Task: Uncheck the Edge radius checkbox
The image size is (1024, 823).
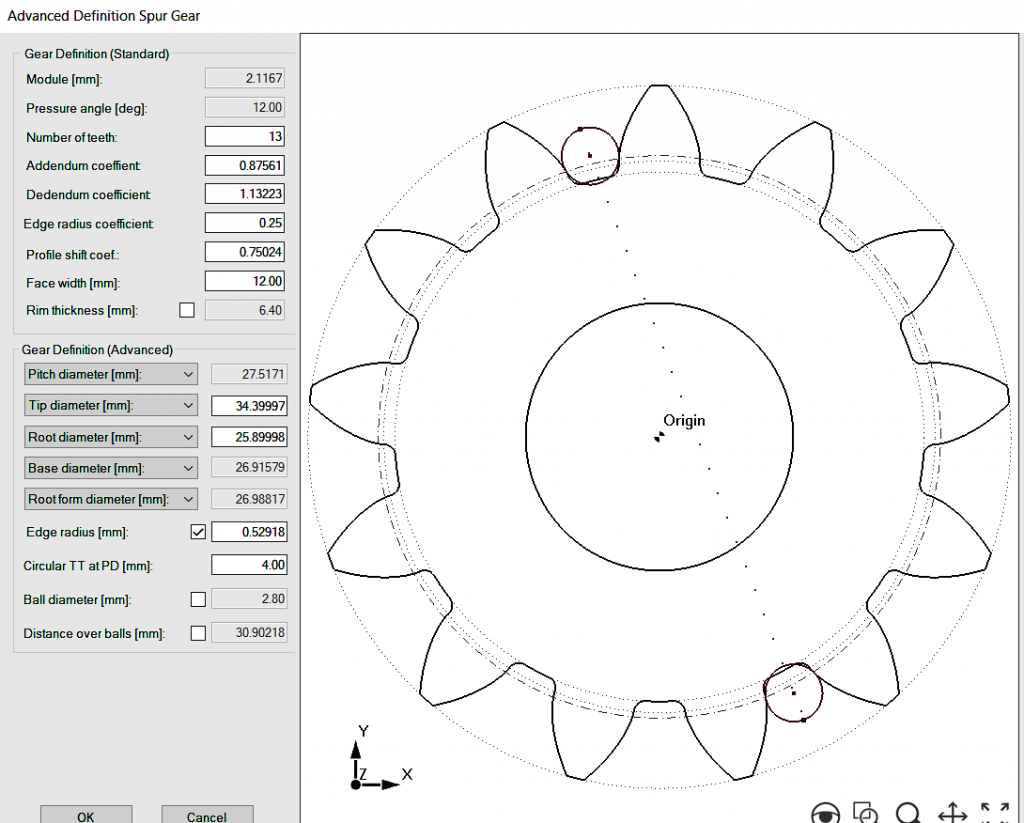Action: point(198,532)
